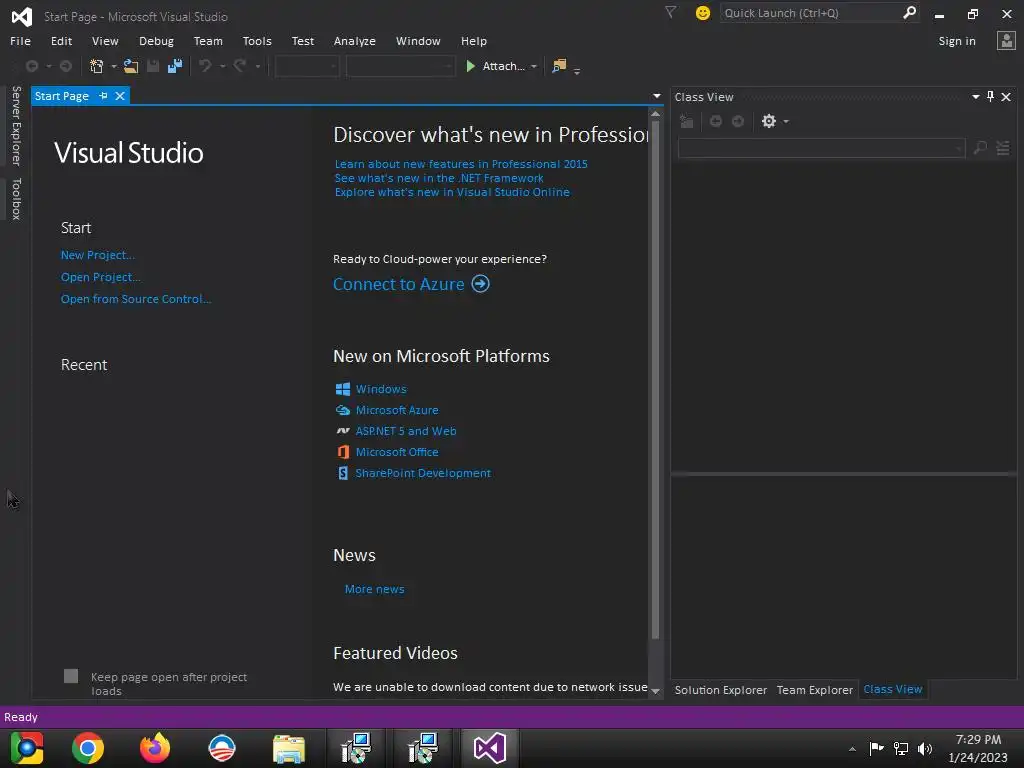Expand the Toolbox side tab

pyautogui.click(x=16, y=199)
